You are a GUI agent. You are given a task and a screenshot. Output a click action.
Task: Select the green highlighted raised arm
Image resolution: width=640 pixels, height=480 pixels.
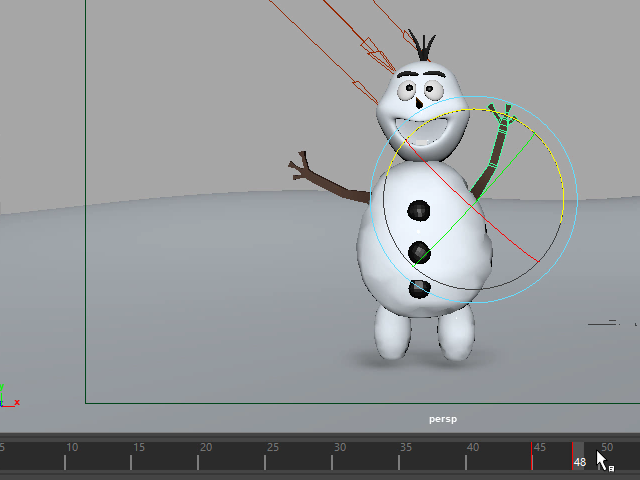pyautogui.click(x=495, y=152)
